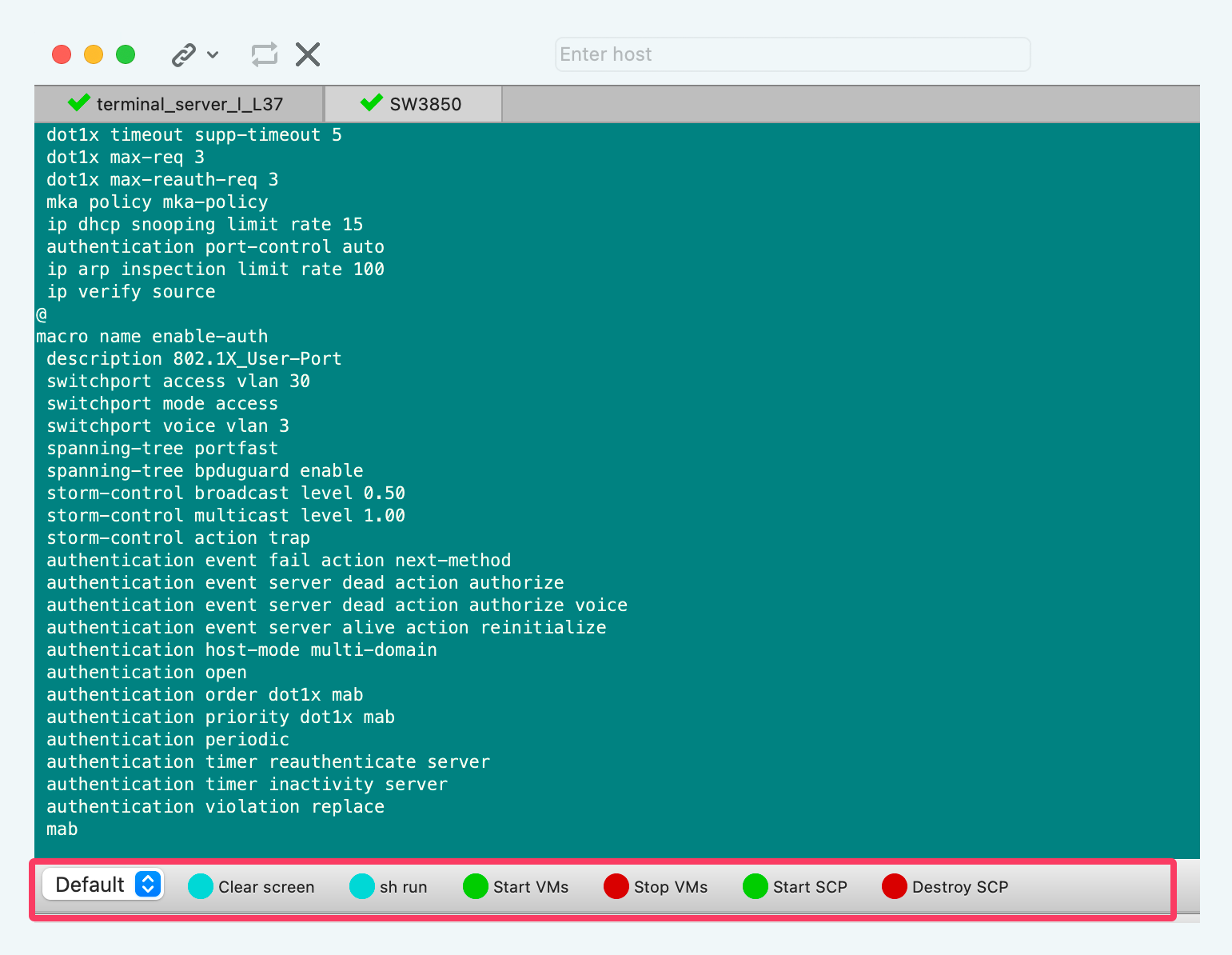Screen dimensions: 1232x955
Task: Run the sh run quick command
Action: (389, 887)
